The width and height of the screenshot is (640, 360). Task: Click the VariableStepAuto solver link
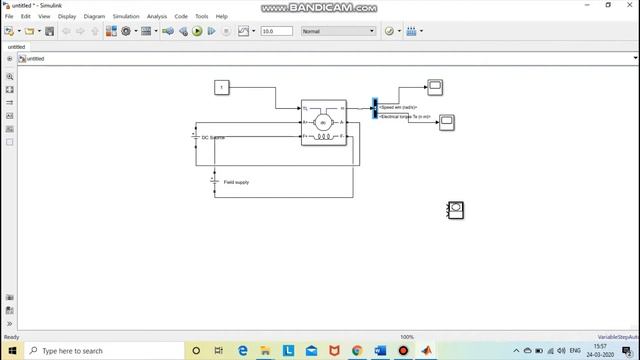coord(618,337)
